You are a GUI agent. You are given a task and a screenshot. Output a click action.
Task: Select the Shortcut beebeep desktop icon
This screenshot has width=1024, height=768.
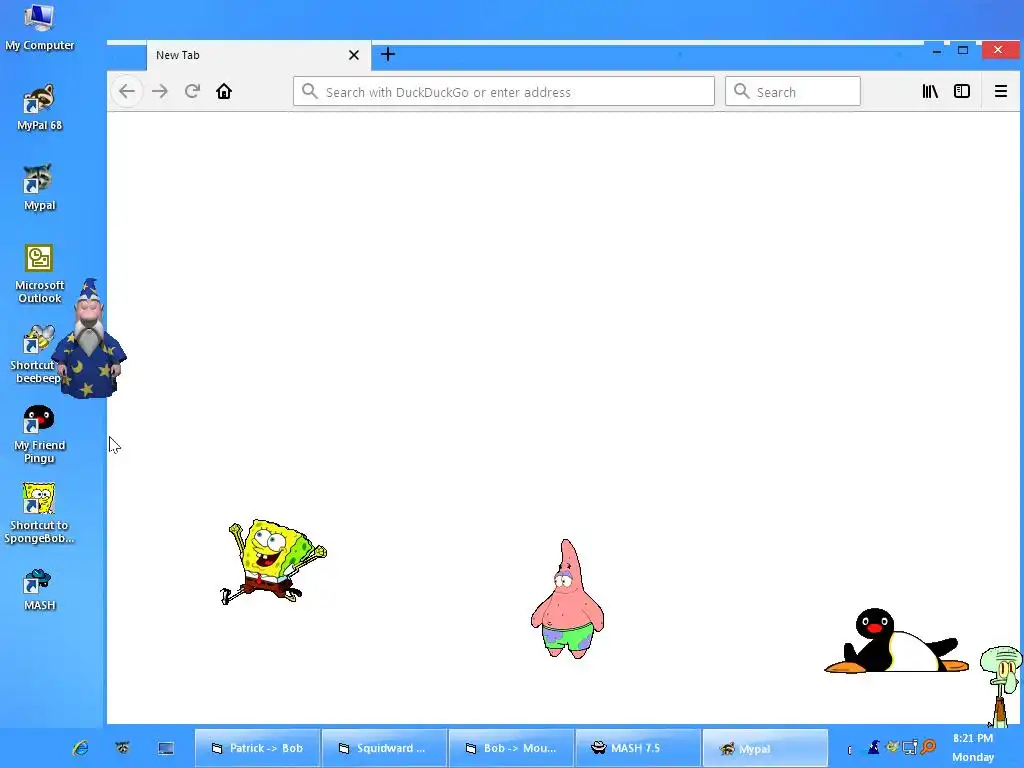click(x=36, y=354)
